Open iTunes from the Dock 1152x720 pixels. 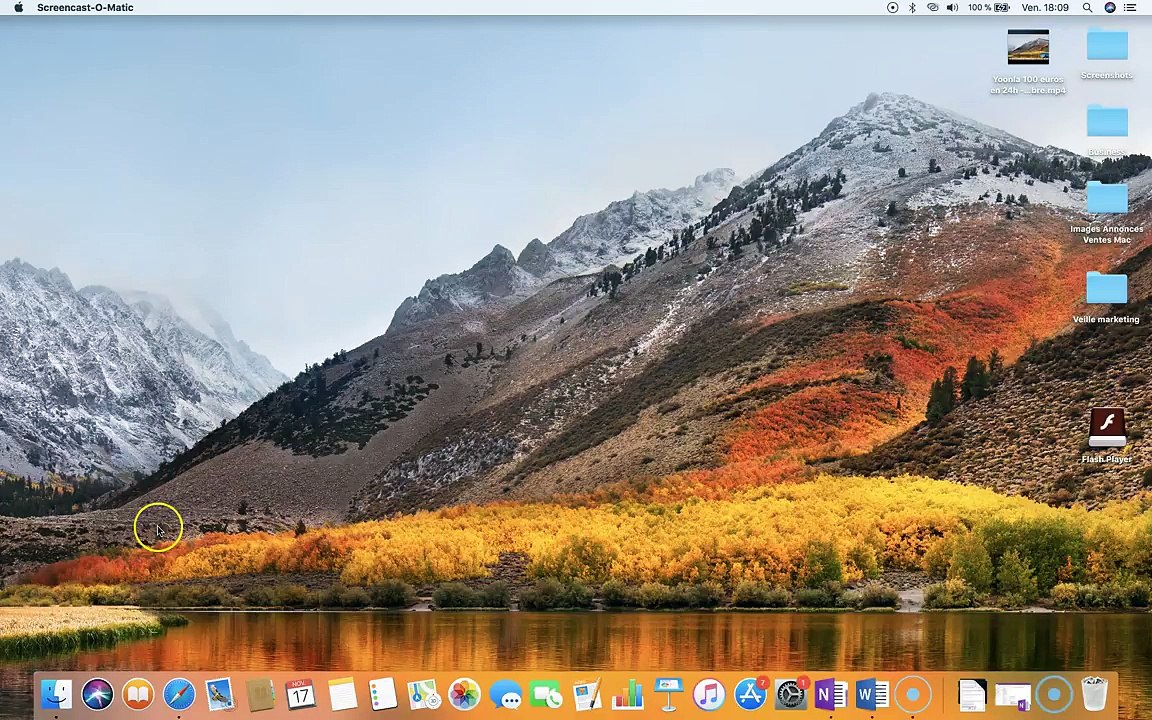pyautogui.click(x=709, y=694)
